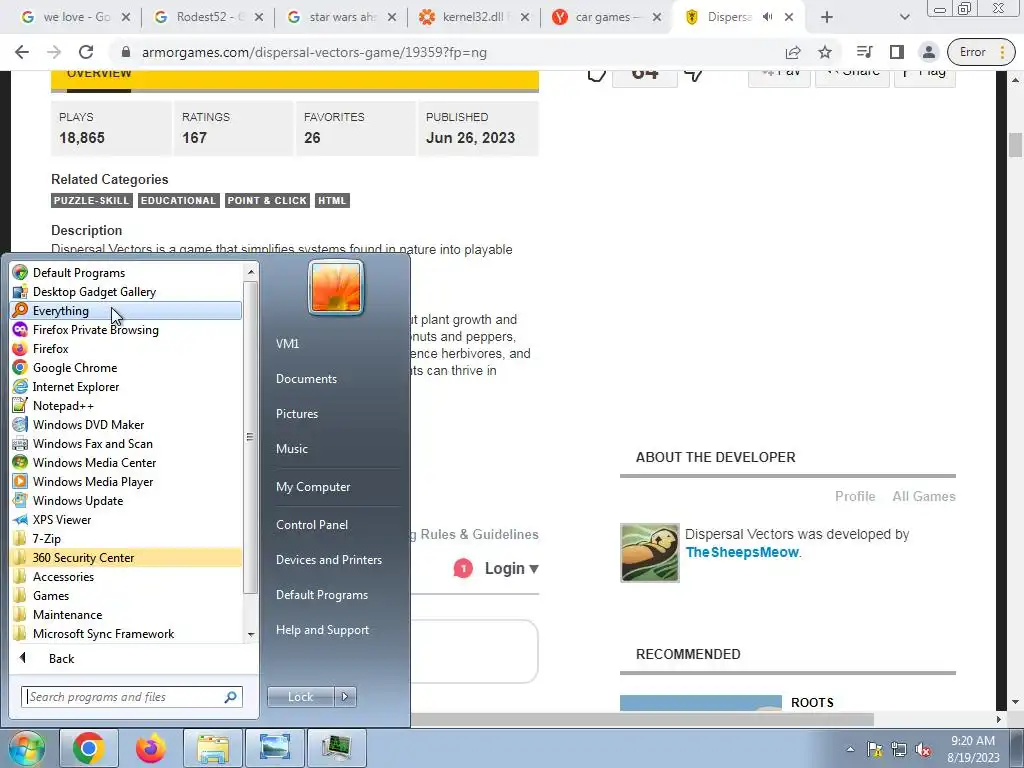Switch to the star wars tab
Viewport: 1024px width, 768px height.
[x=342, y=17]
